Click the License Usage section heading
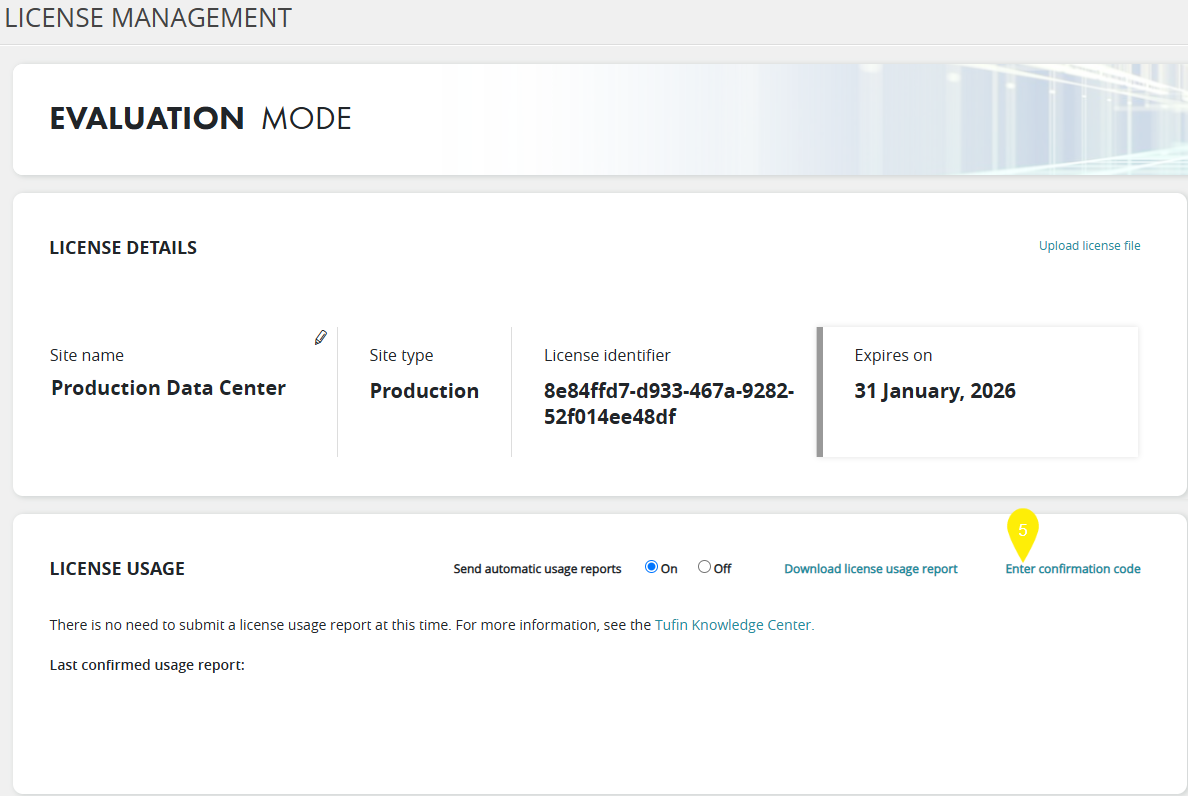This screenshot has height=796, width=1188. point(117,569)
